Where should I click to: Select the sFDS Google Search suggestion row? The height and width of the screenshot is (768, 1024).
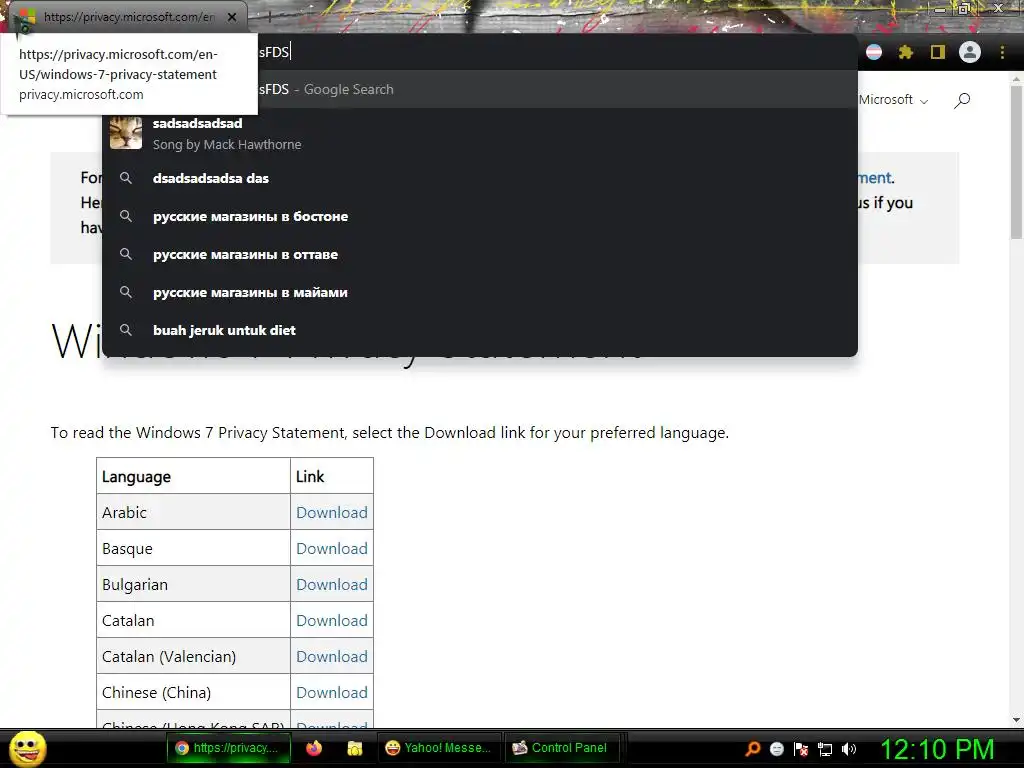(x=480, y=89)
